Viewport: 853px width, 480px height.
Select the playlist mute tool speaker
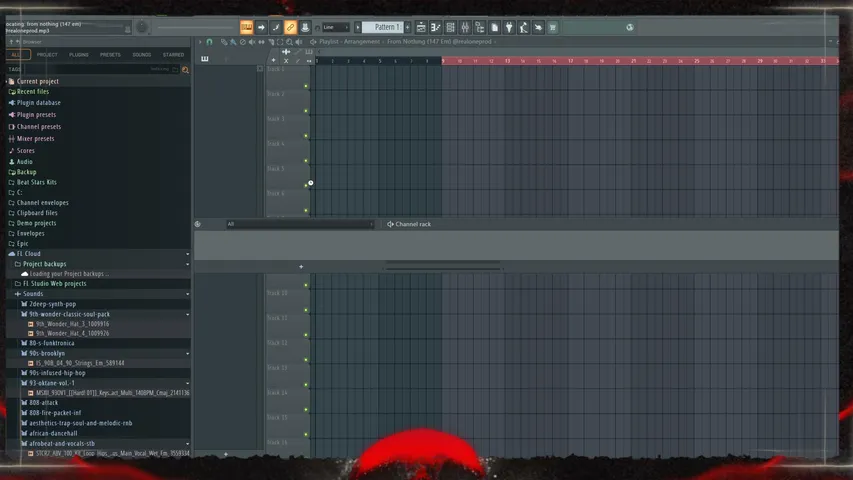click(252, 42)
